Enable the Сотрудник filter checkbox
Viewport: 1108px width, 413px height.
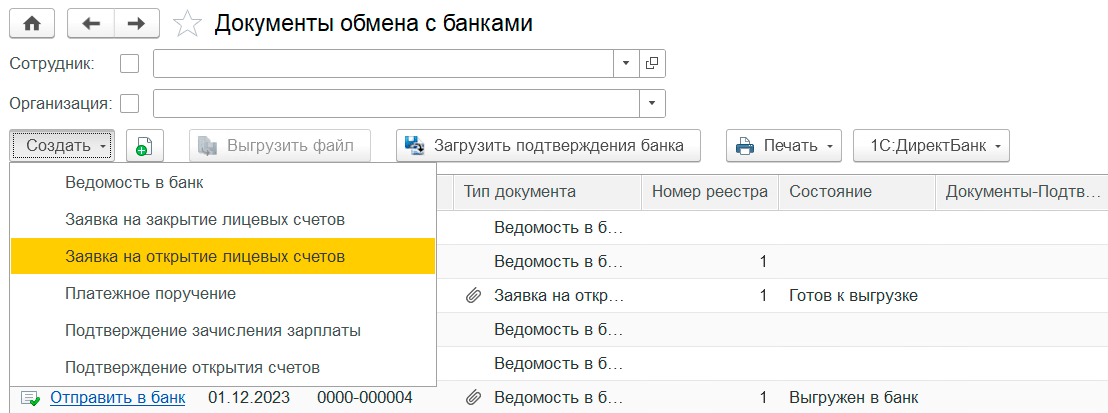[x=129, y=64]
